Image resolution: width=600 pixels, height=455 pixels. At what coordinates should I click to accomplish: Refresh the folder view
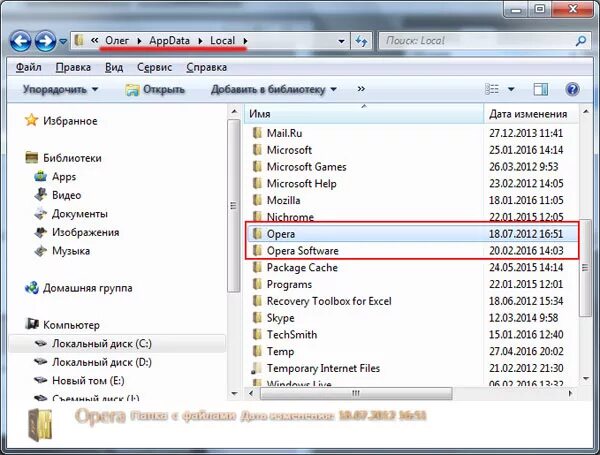tap(361, 41)
